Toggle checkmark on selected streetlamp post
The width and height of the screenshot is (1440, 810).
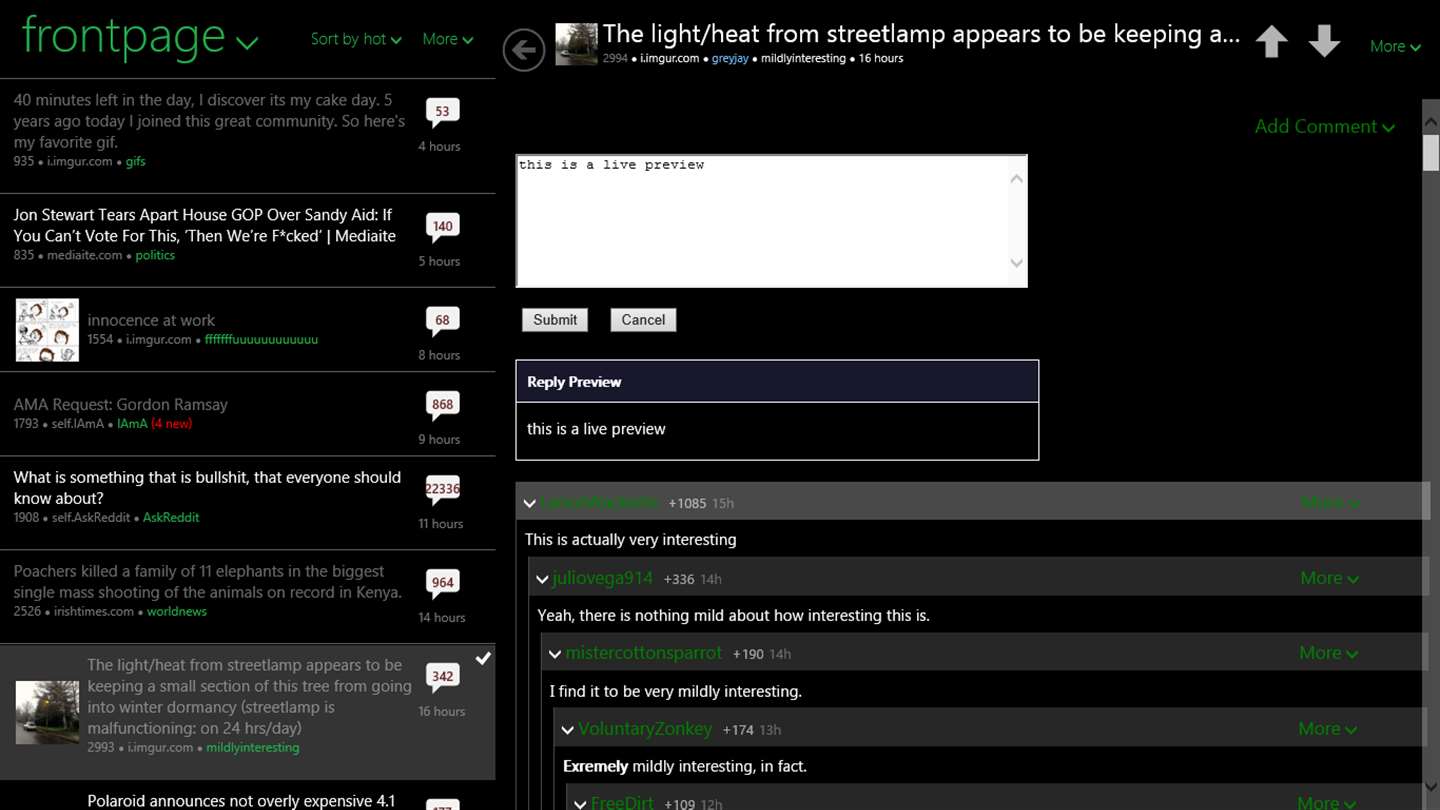tap(483, 658)
